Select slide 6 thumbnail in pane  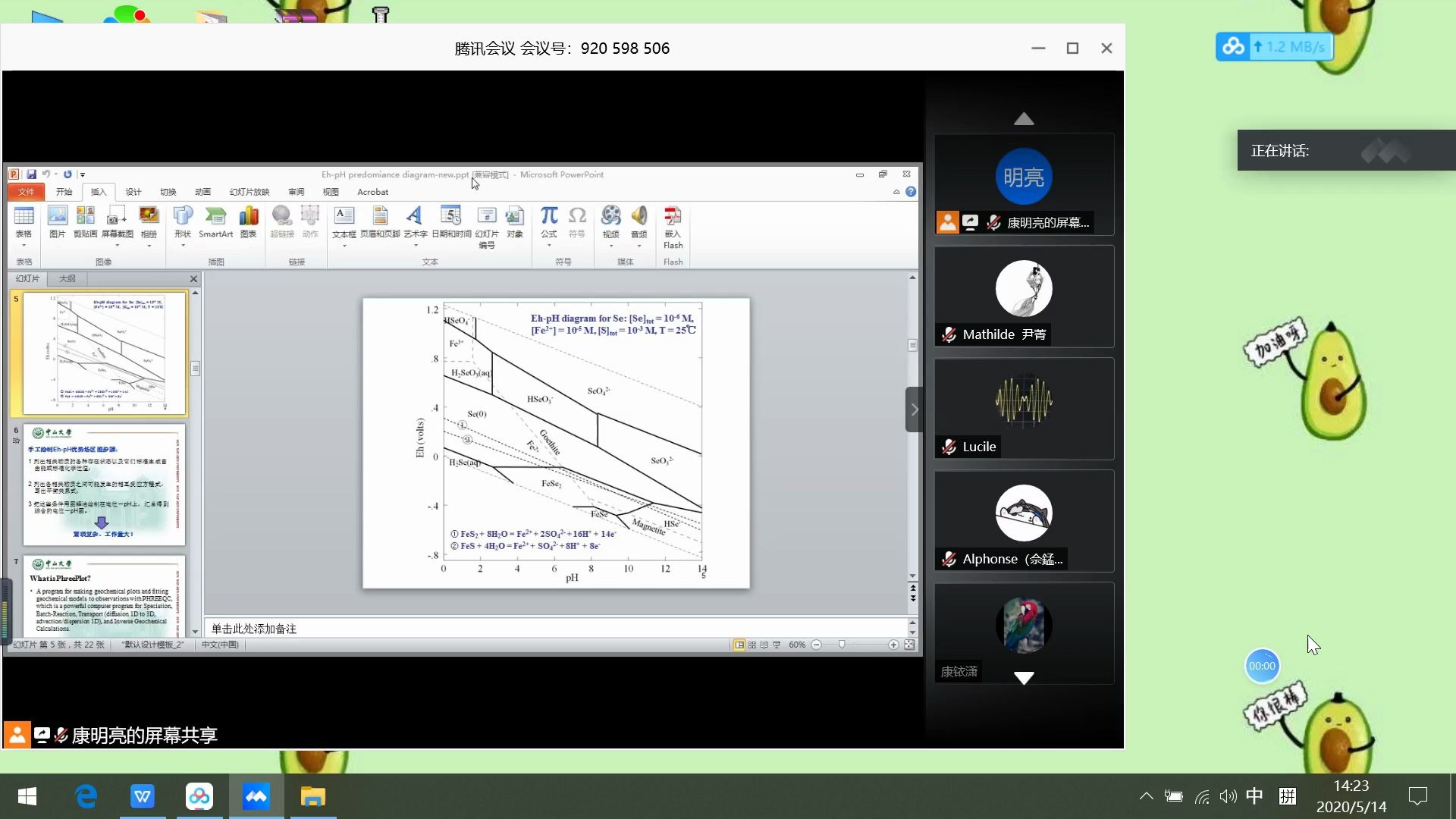point(104,485)
